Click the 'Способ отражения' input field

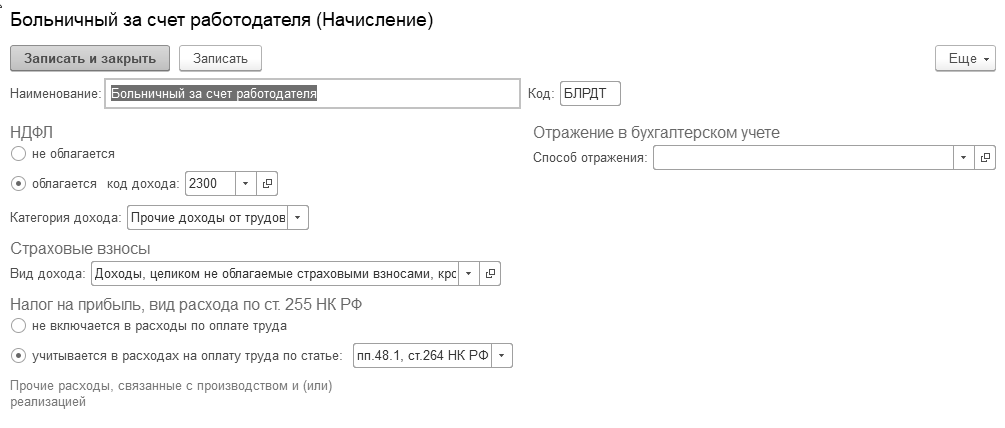[x=802, y=158]
